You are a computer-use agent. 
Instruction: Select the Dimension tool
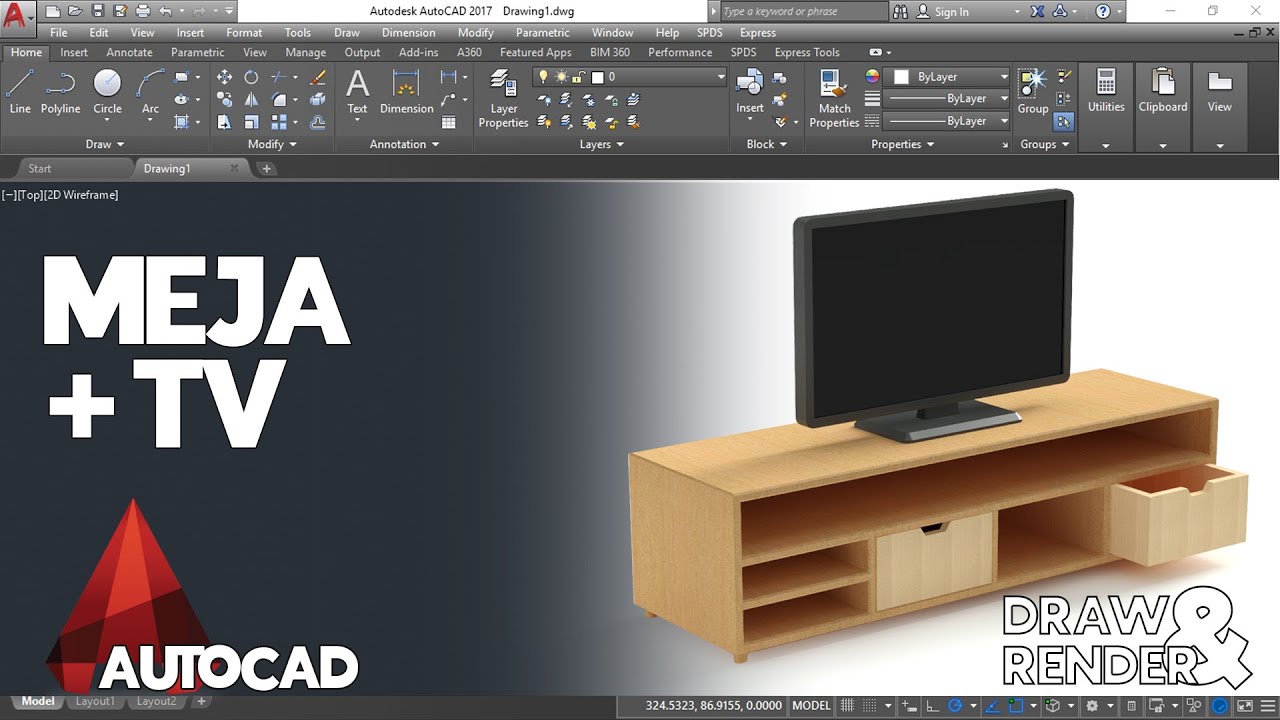tap(406, 91)
